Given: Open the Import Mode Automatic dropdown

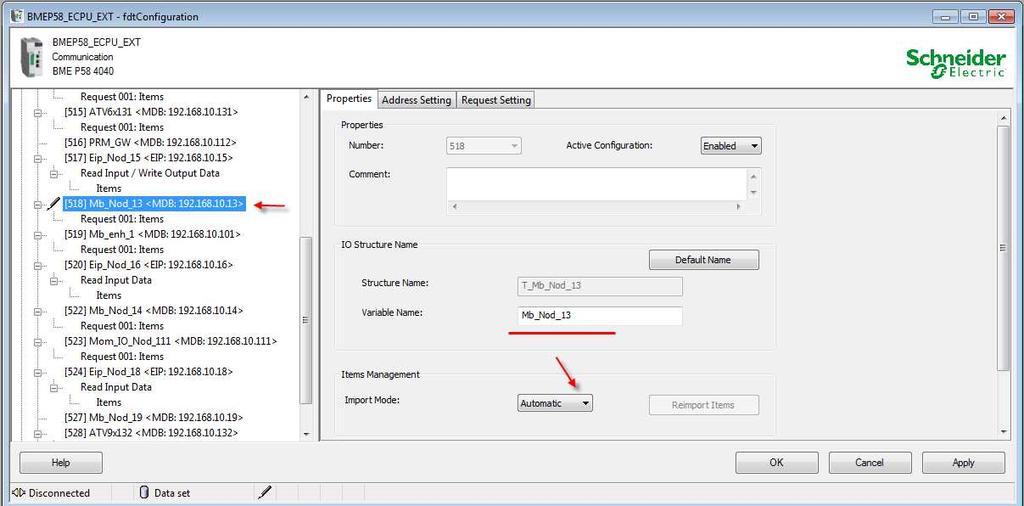Looking at the screenshot, I should click(555, 403).
